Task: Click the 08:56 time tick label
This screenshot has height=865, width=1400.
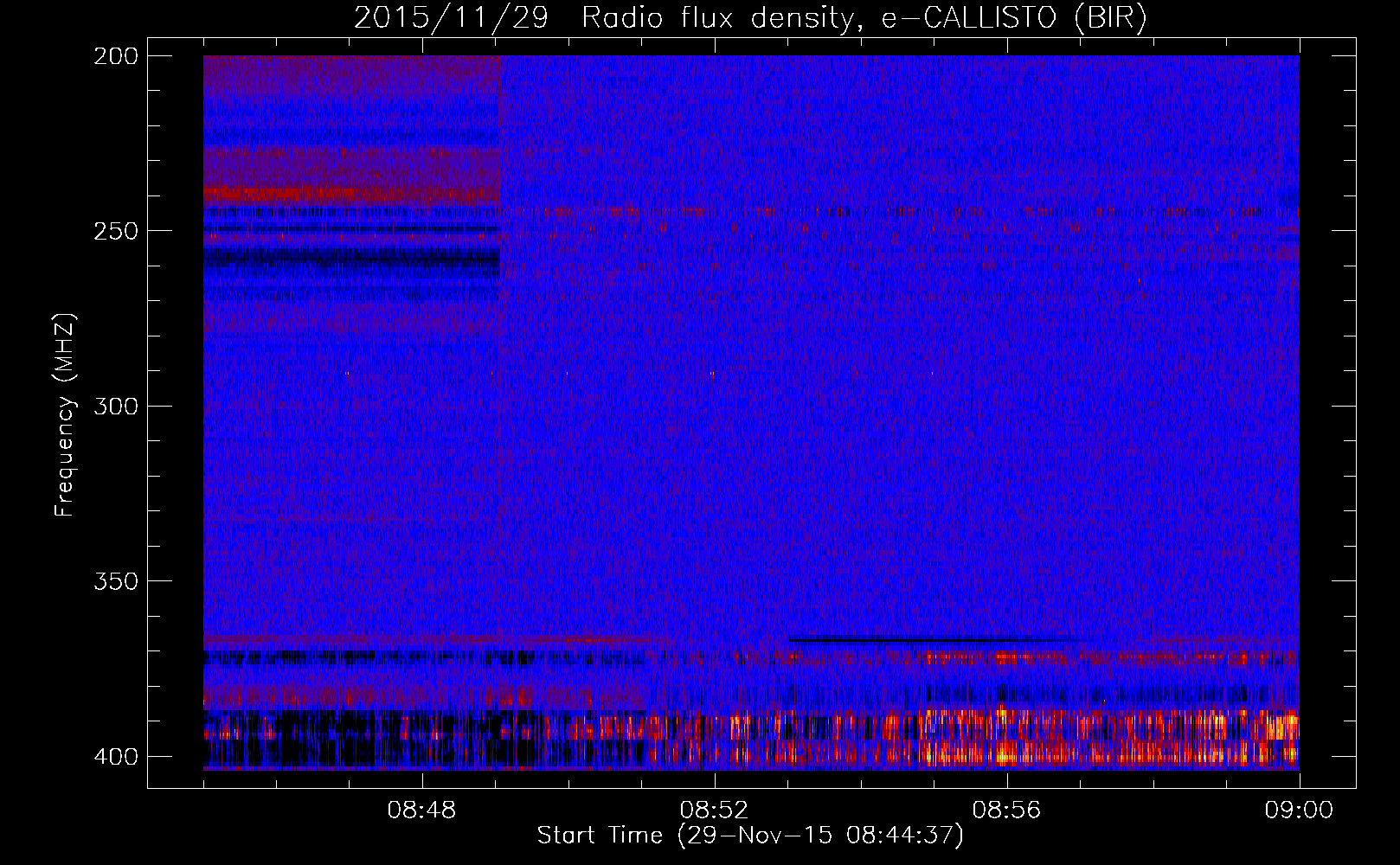Action: click(1007, 811)
